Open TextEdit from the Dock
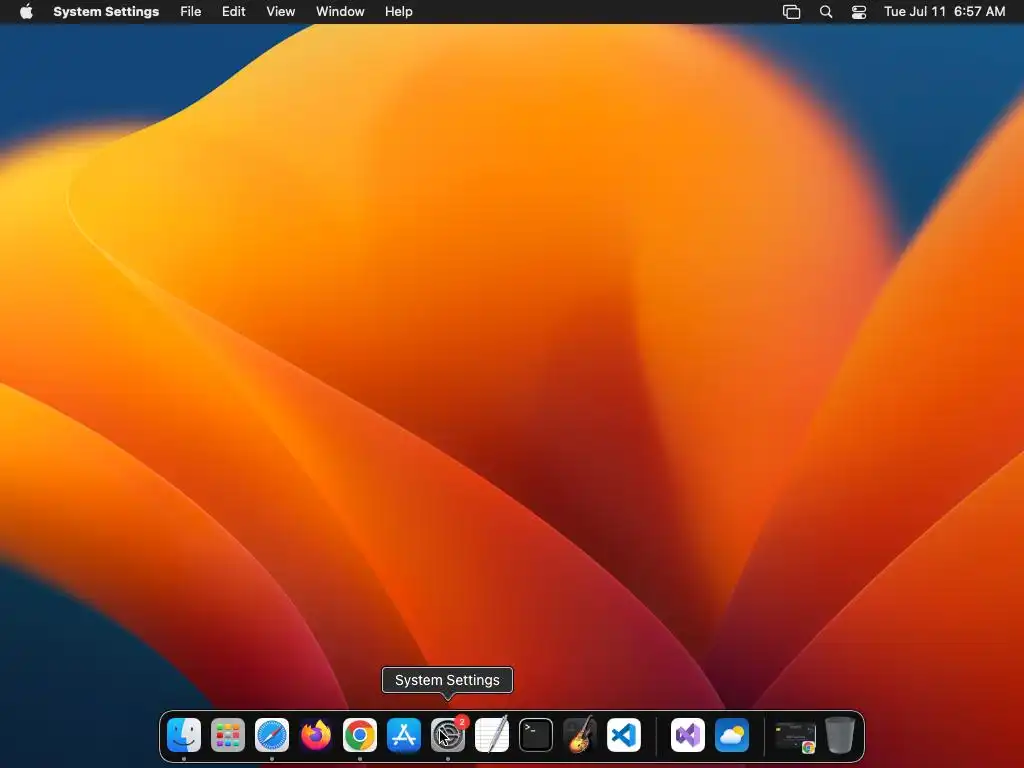1024x768 pixels. click(x=492, y=735)
